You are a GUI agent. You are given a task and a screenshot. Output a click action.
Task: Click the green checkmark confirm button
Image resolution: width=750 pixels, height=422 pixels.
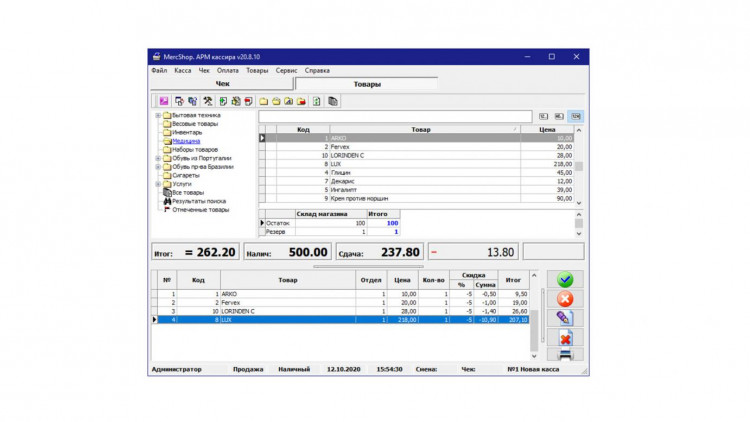(x=565, y=280)
